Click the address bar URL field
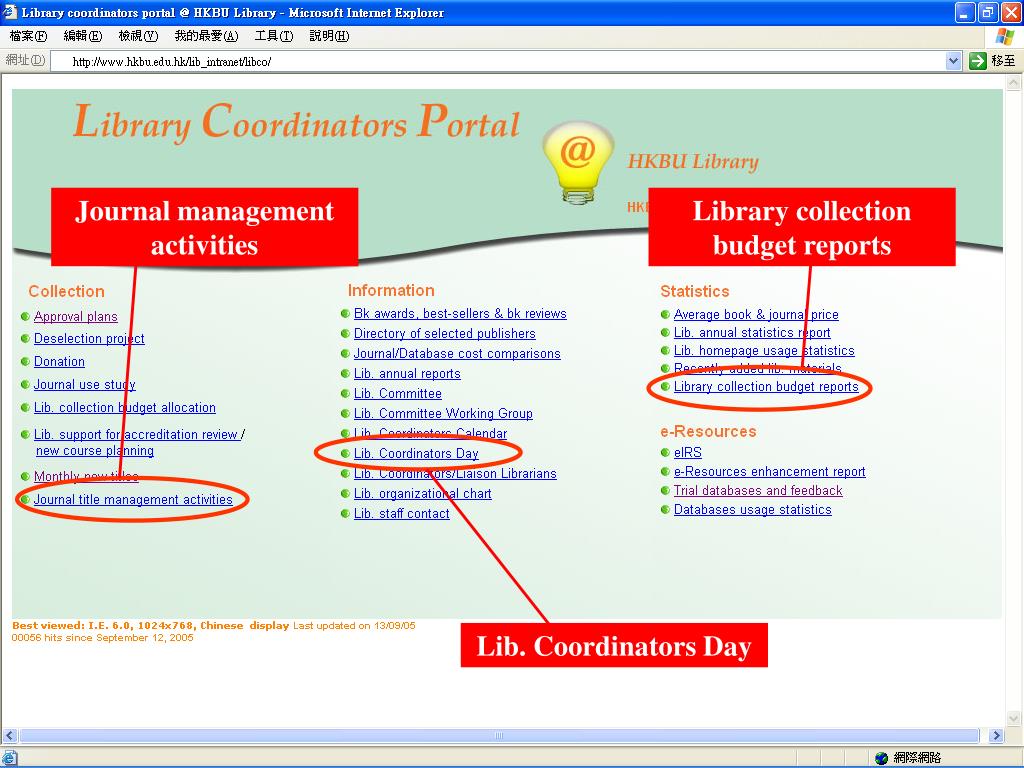 (x=500, y=61)
